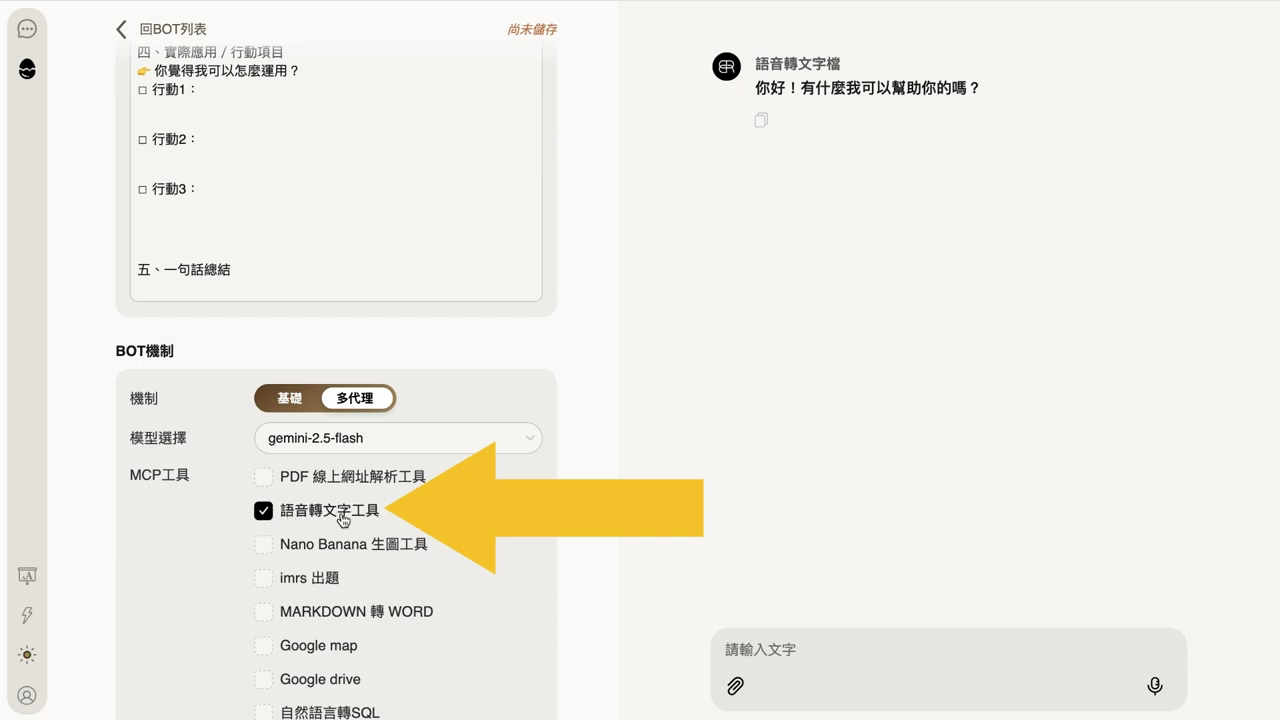
Task: Click the back chevron next to 回BOT列表
Action: pos(121,29)
